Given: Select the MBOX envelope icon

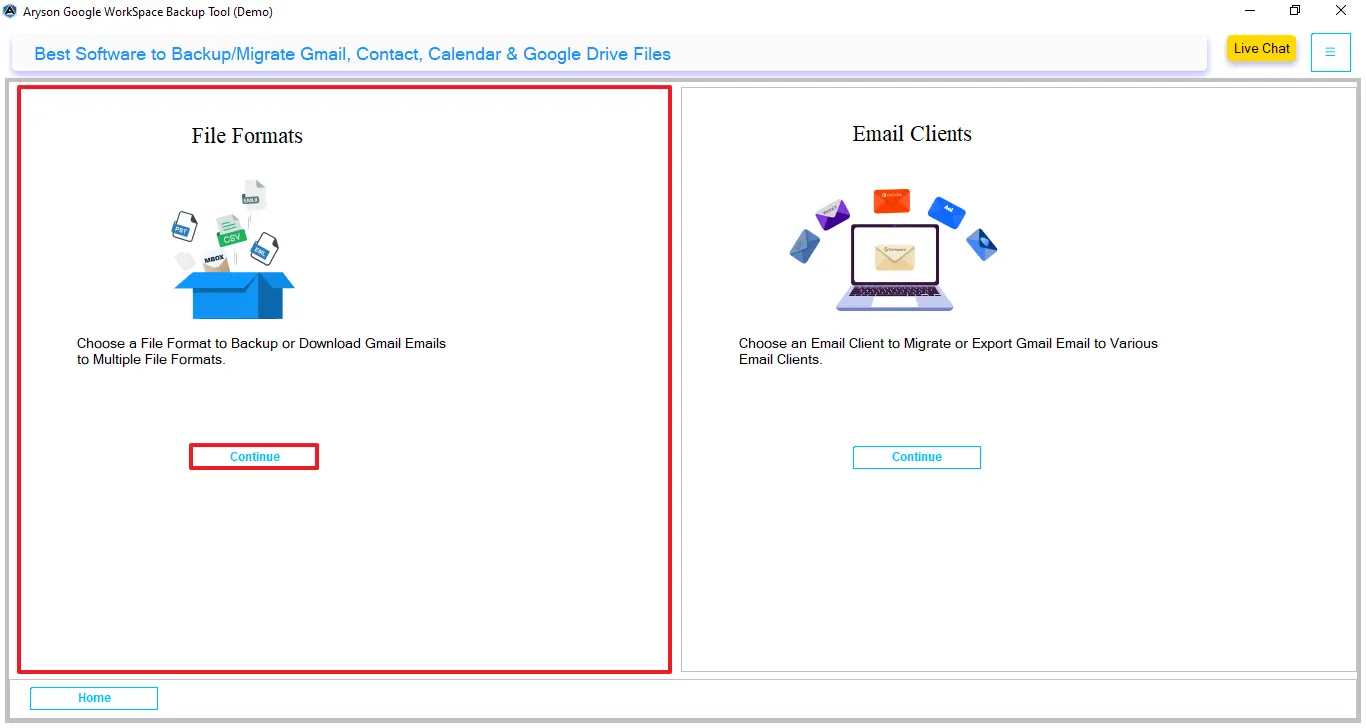Looking at the screenshot, I should (x=214, y=260).
